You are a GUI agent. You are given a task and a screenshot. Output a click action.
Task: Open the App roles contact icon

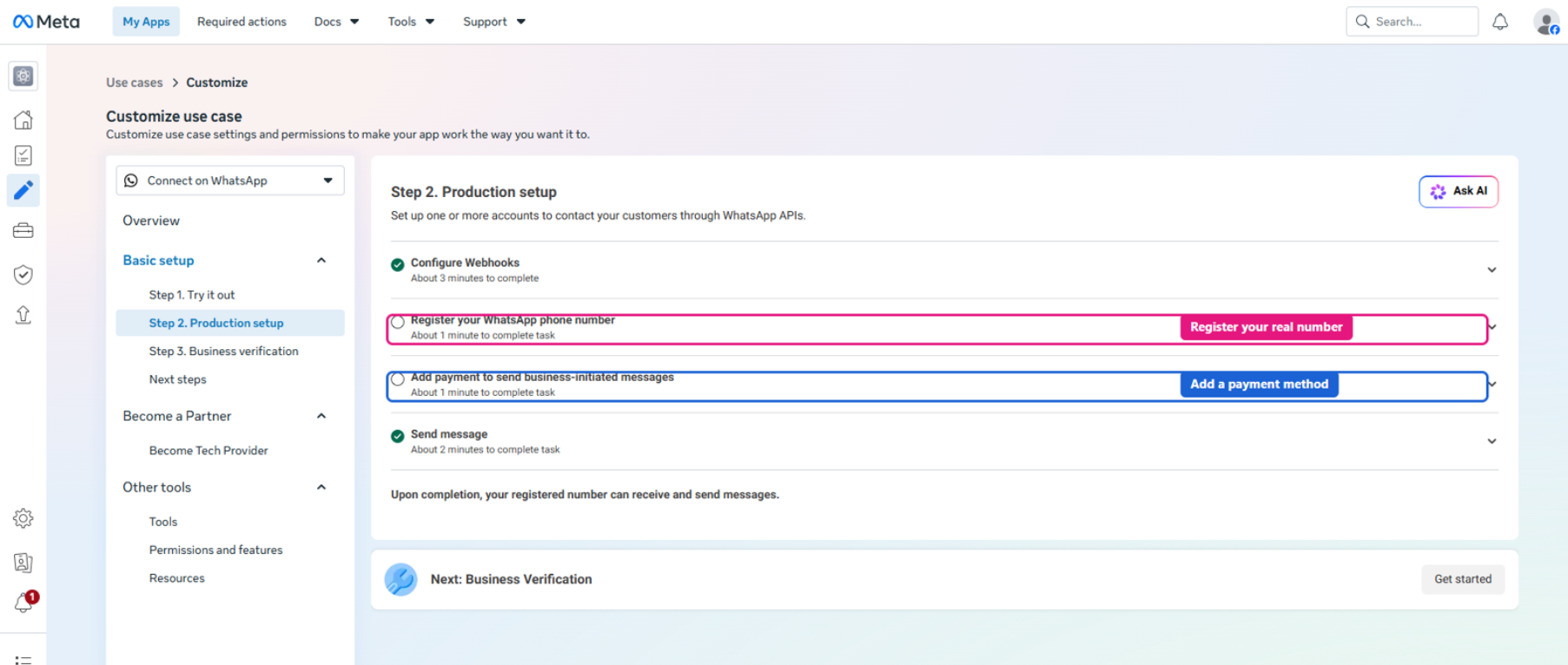(x=23, y=563)
